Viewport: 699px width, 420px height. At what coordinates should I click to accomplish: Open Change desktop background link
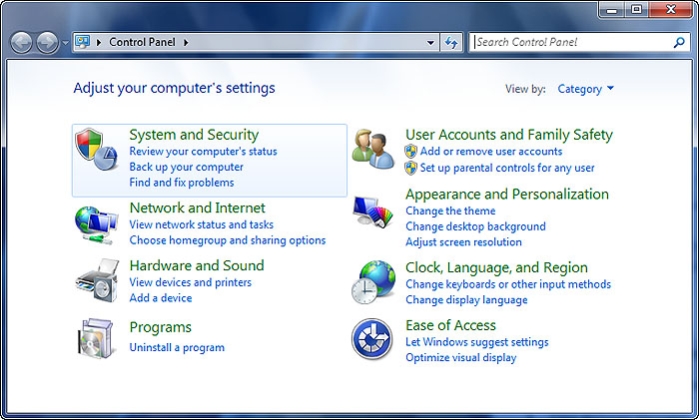pos(475,226)
